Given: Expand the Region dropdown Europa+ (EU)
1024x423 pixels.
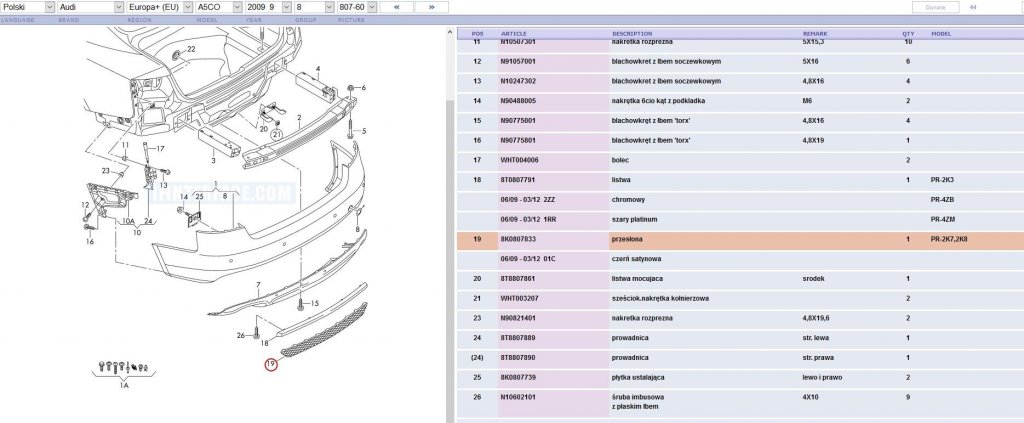Looking at the screenshot, I should (x=159, y=7).
